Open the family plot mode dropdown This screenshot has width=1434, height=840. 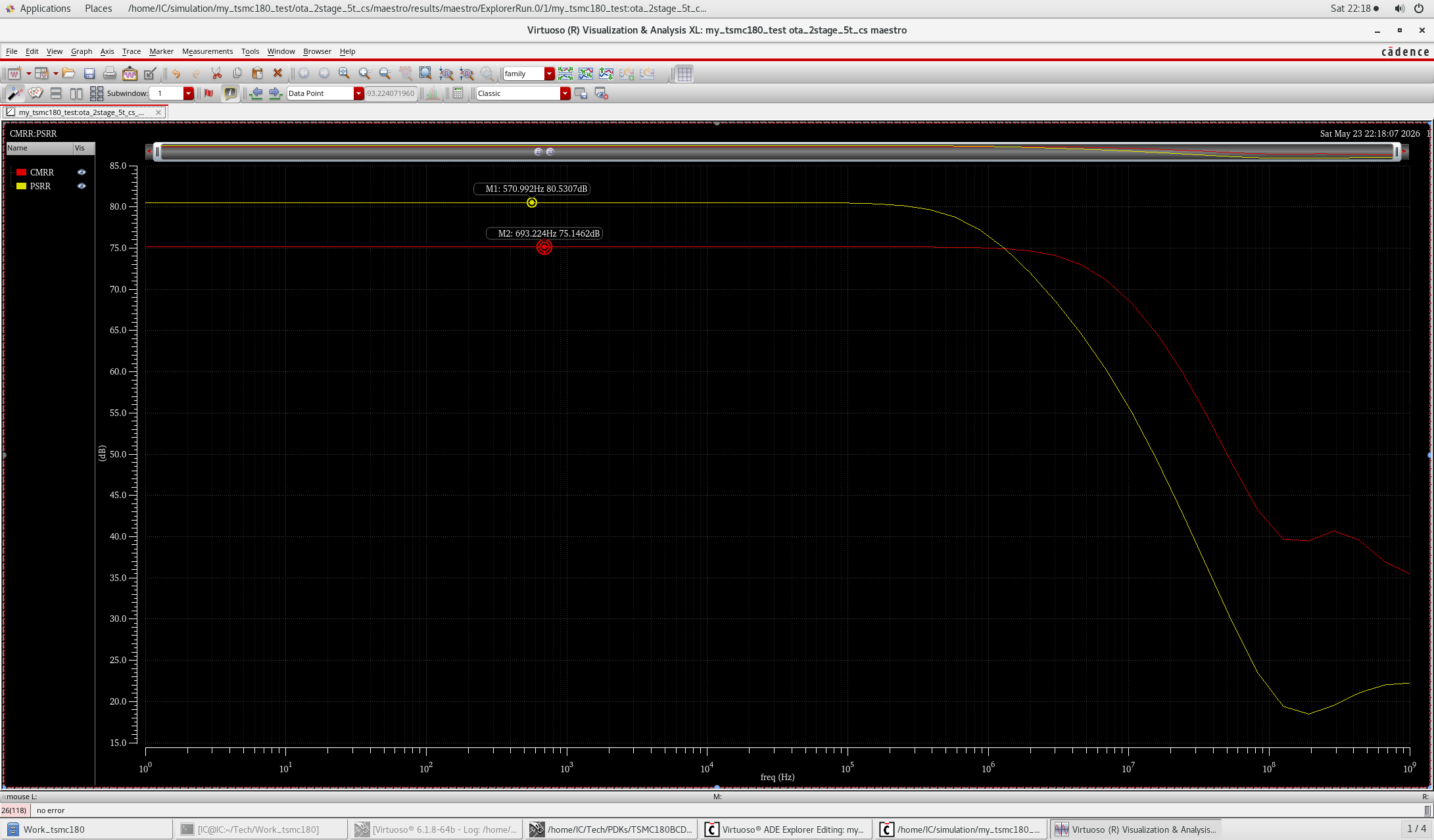point(549,74)
